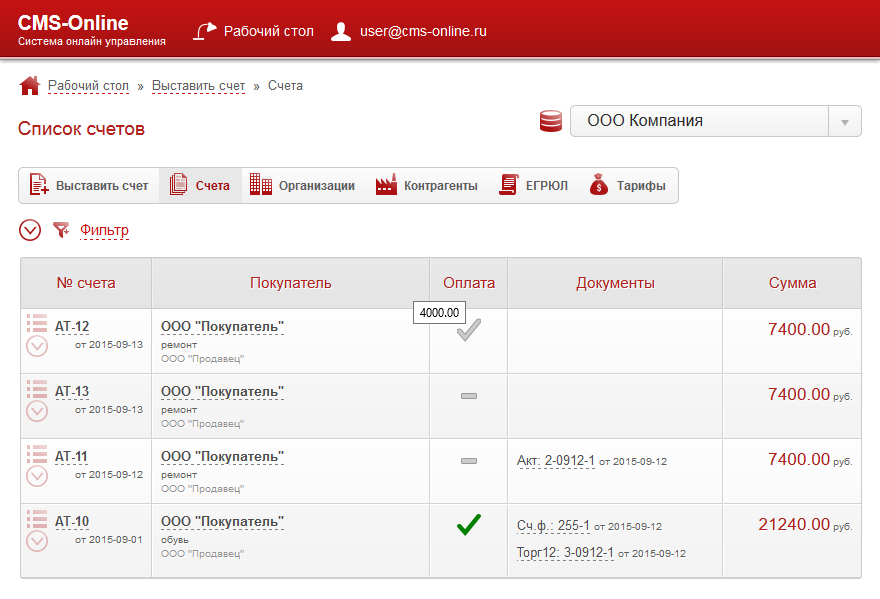Screen dimensions: 880x599
Task: Expand the filter panel with circled chevron
Action: tap(30, 230)
